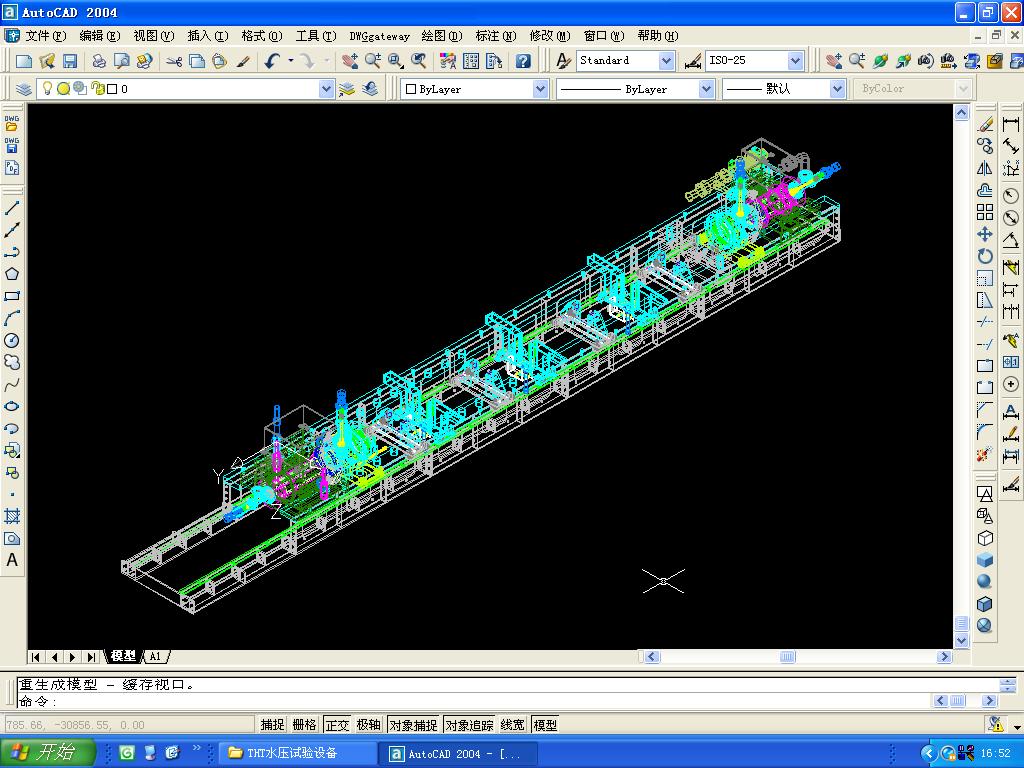1024x768 pixels.
Task: Select the Sphere solid tool
Action: click(x=985, y=581)
